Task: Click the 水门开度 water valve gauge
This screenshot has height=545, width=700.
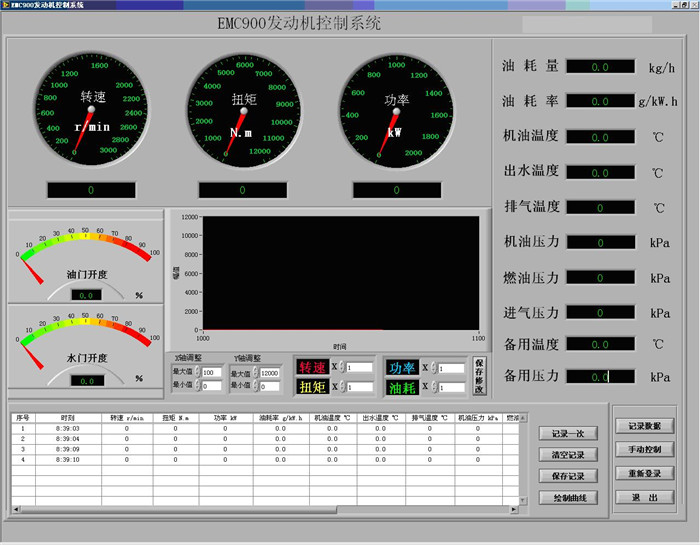Action: (86, 342)
